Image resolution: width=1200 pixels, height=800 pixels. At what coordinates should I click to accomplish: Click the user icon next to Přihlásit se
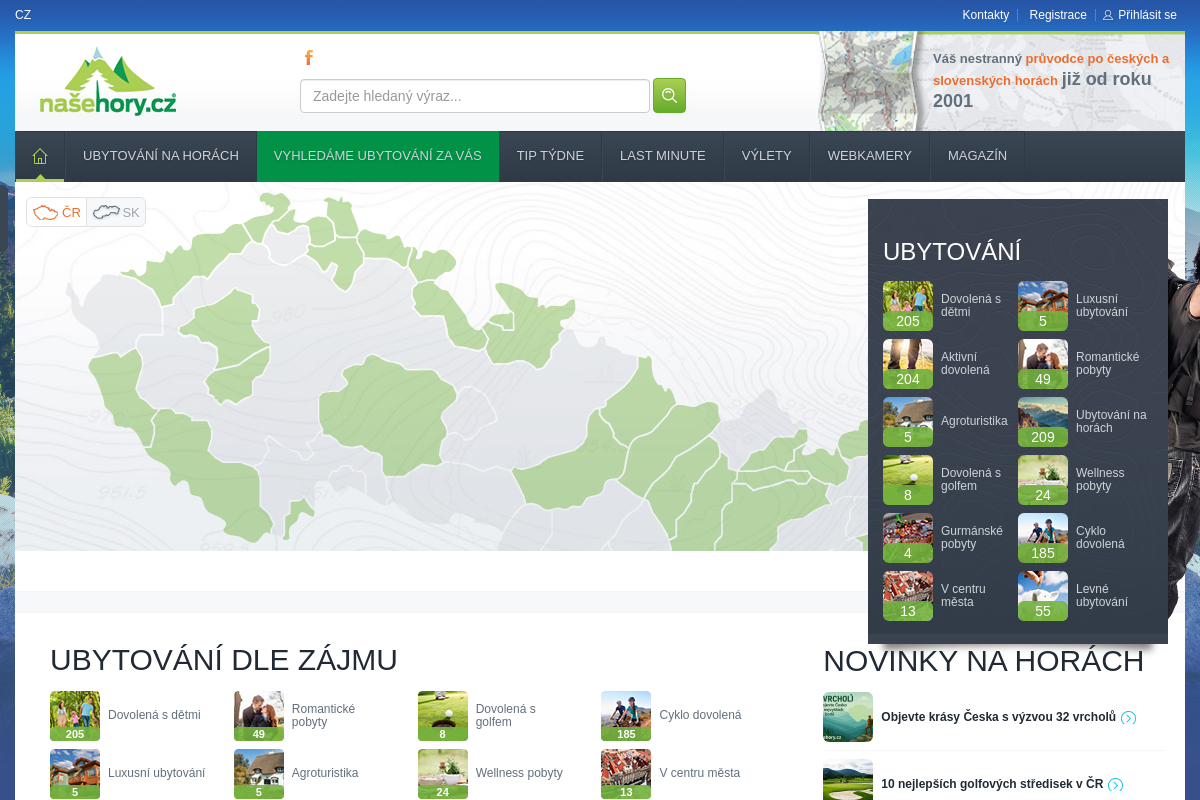pyautogui.click(x=1108, y=15)
